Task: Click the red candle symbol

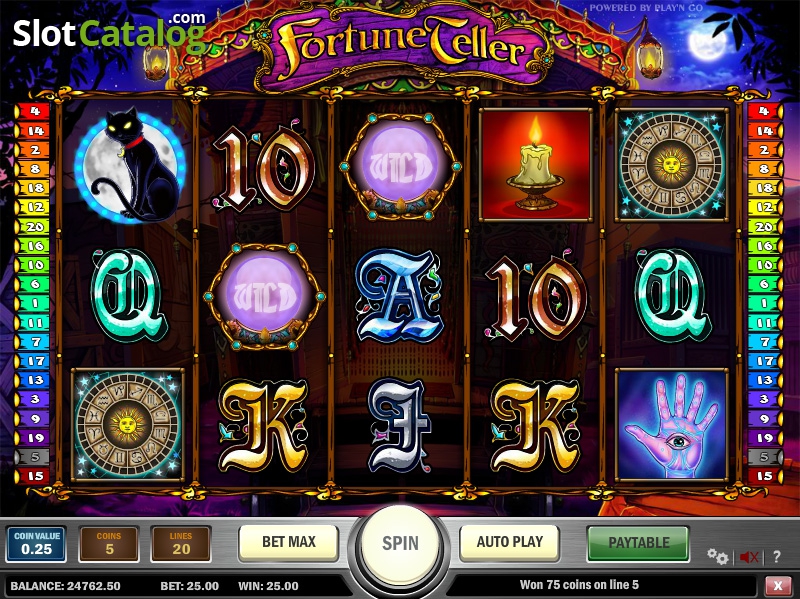Action: click(x=536, y=165)
